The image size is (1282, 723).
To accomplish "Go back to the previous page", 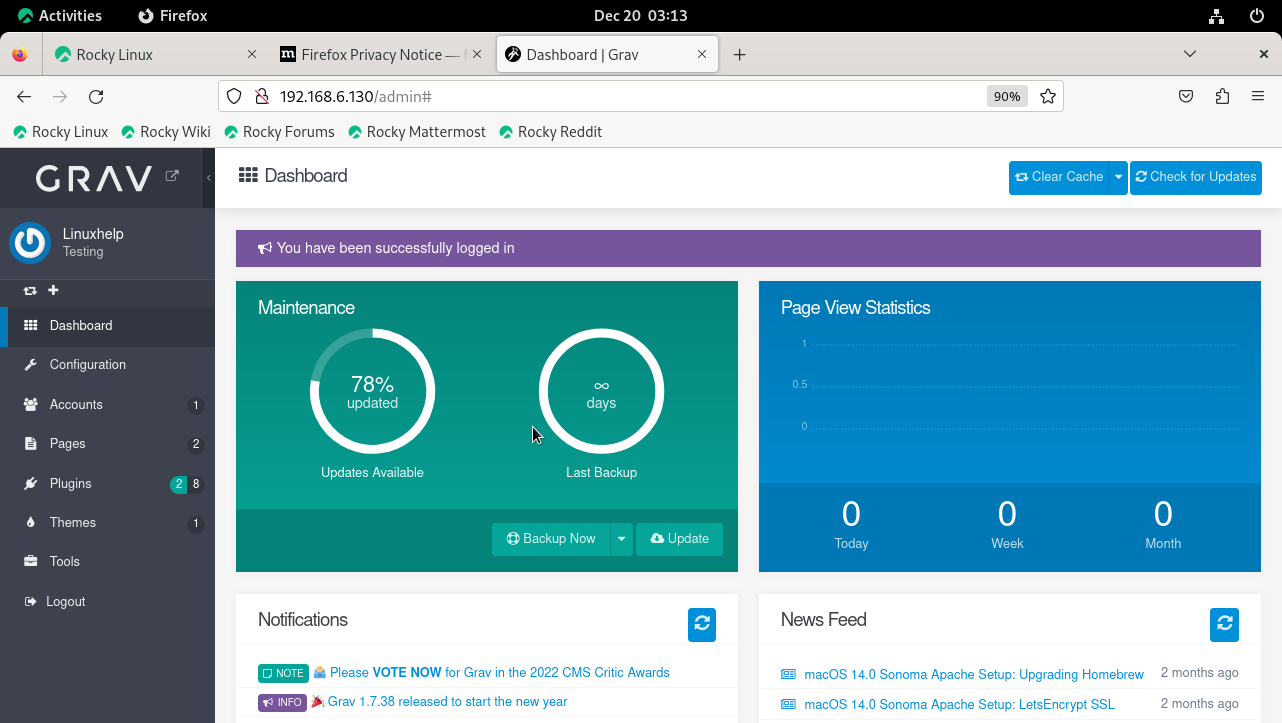I will tap(24, 96).
